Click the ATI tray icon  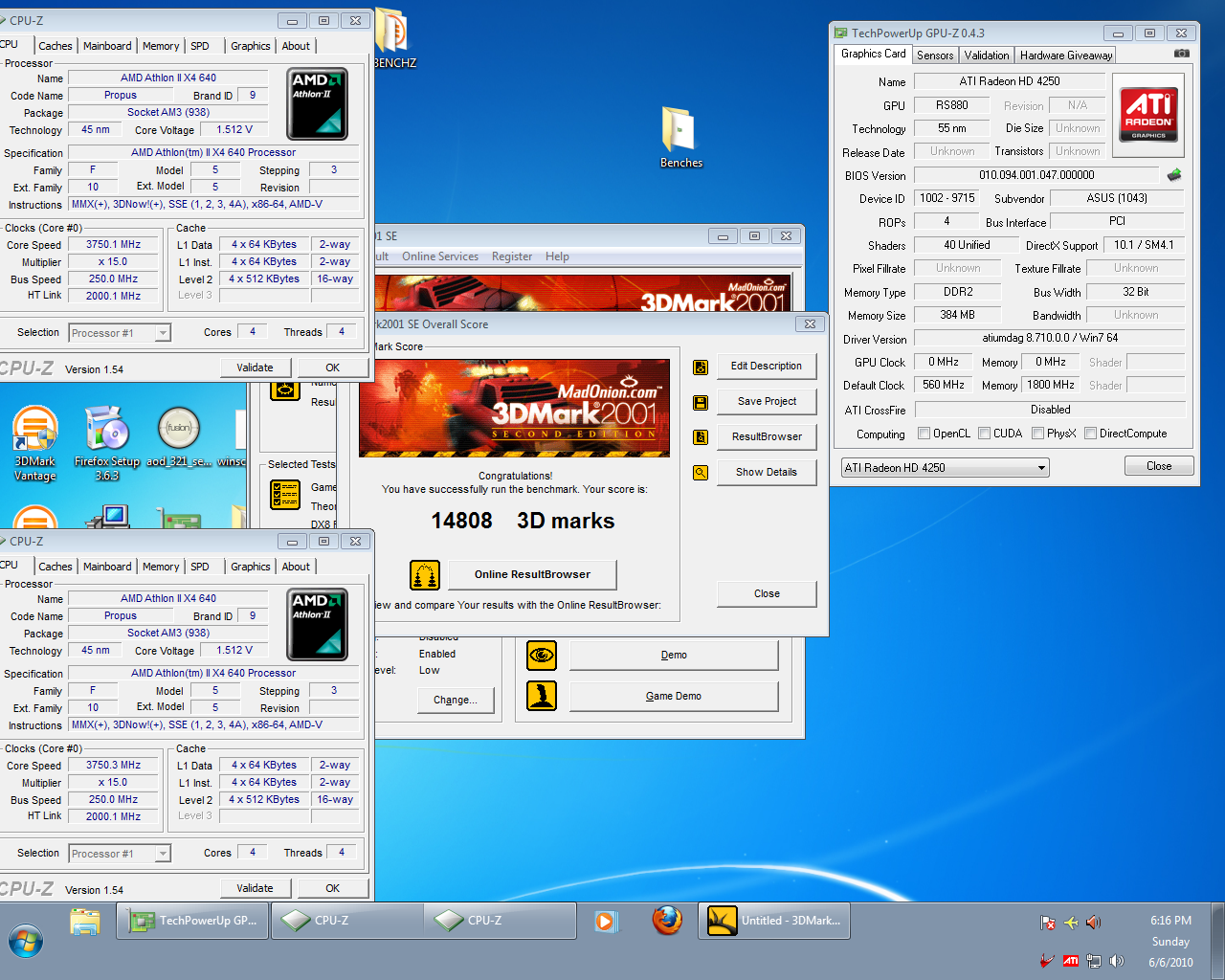point(1071,961)
